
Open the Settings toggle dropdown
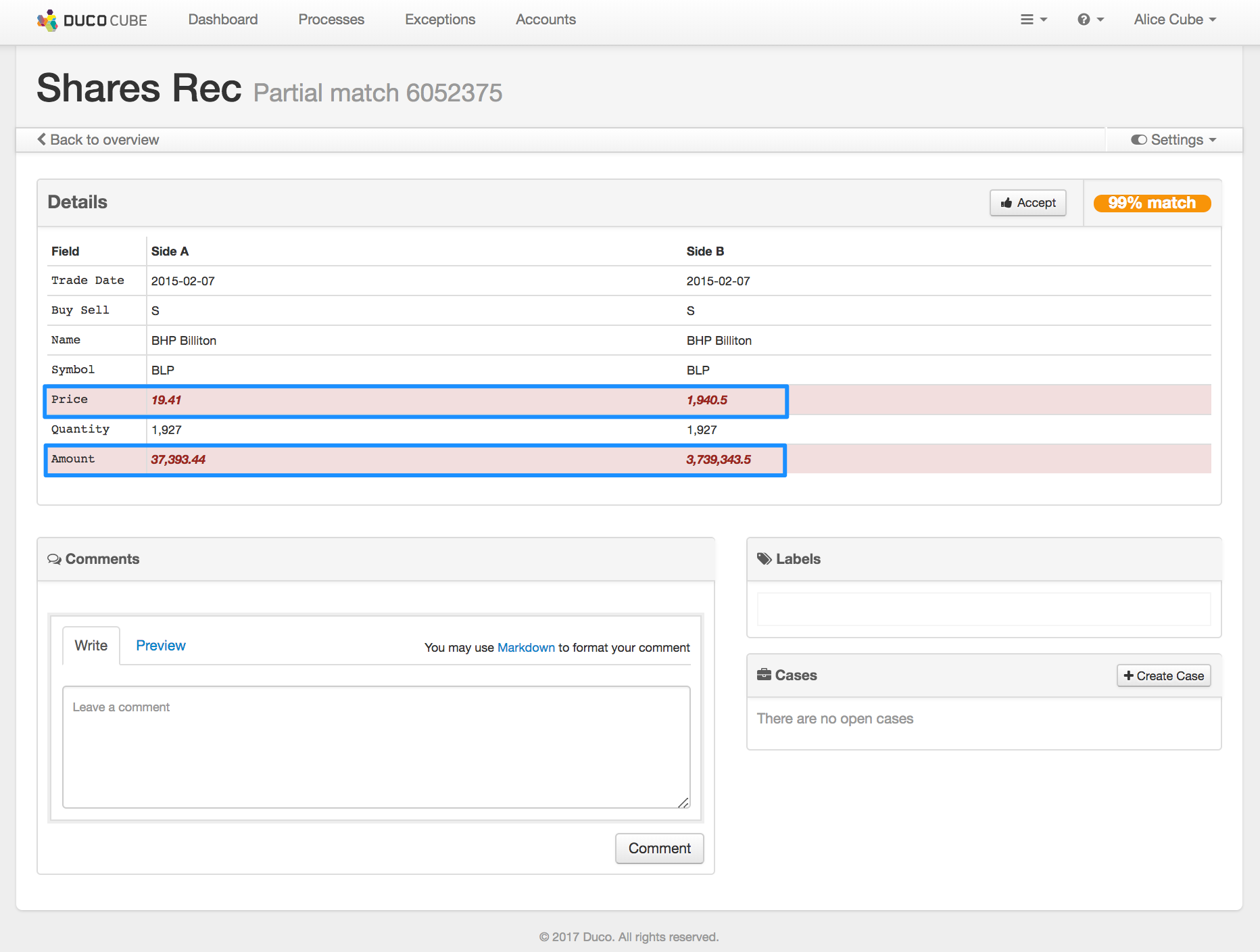coord(1173,140)
